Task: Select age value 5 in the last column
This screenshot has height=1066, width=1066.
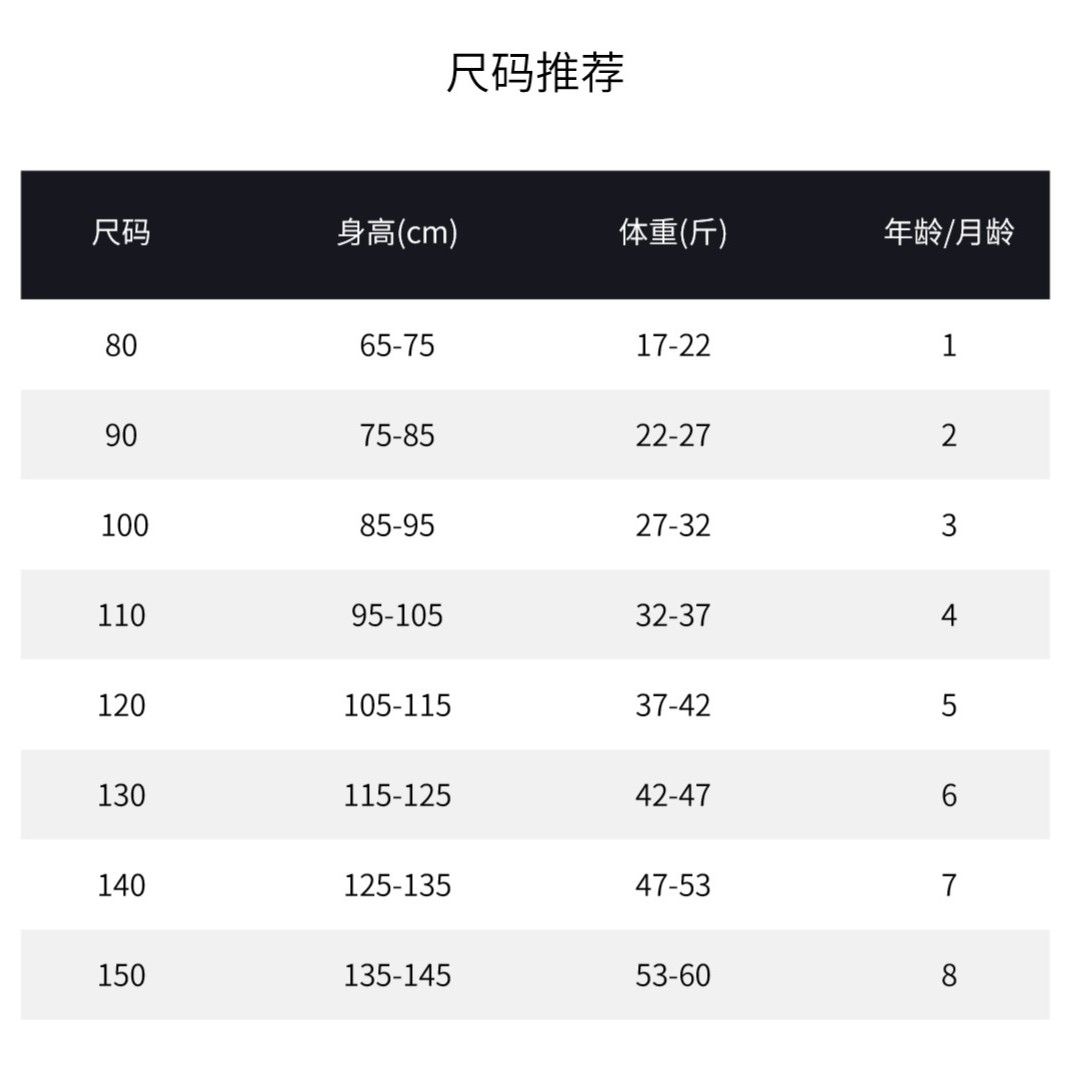Action: (948, 705)
